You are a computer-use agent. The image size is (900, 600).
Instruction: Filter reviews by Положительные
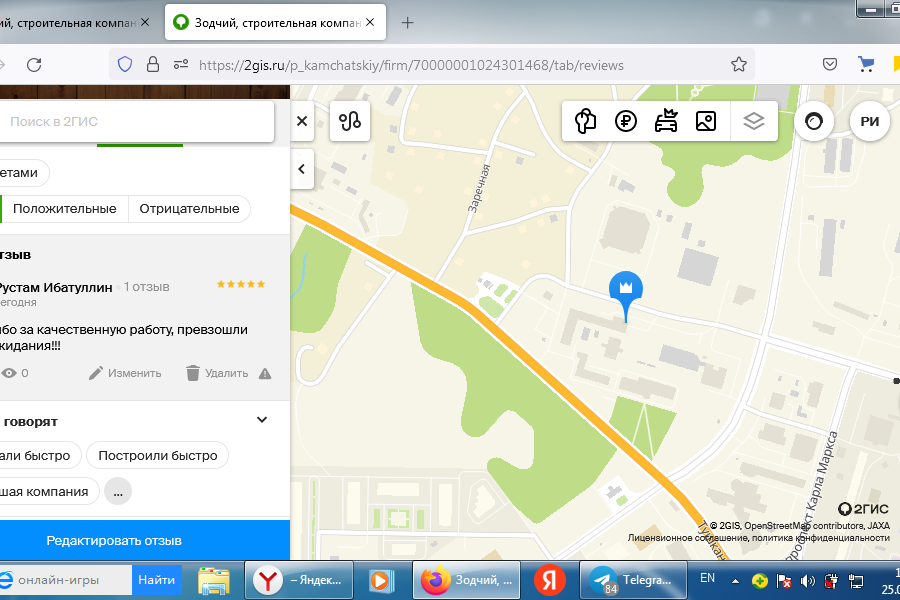(64, 208)
